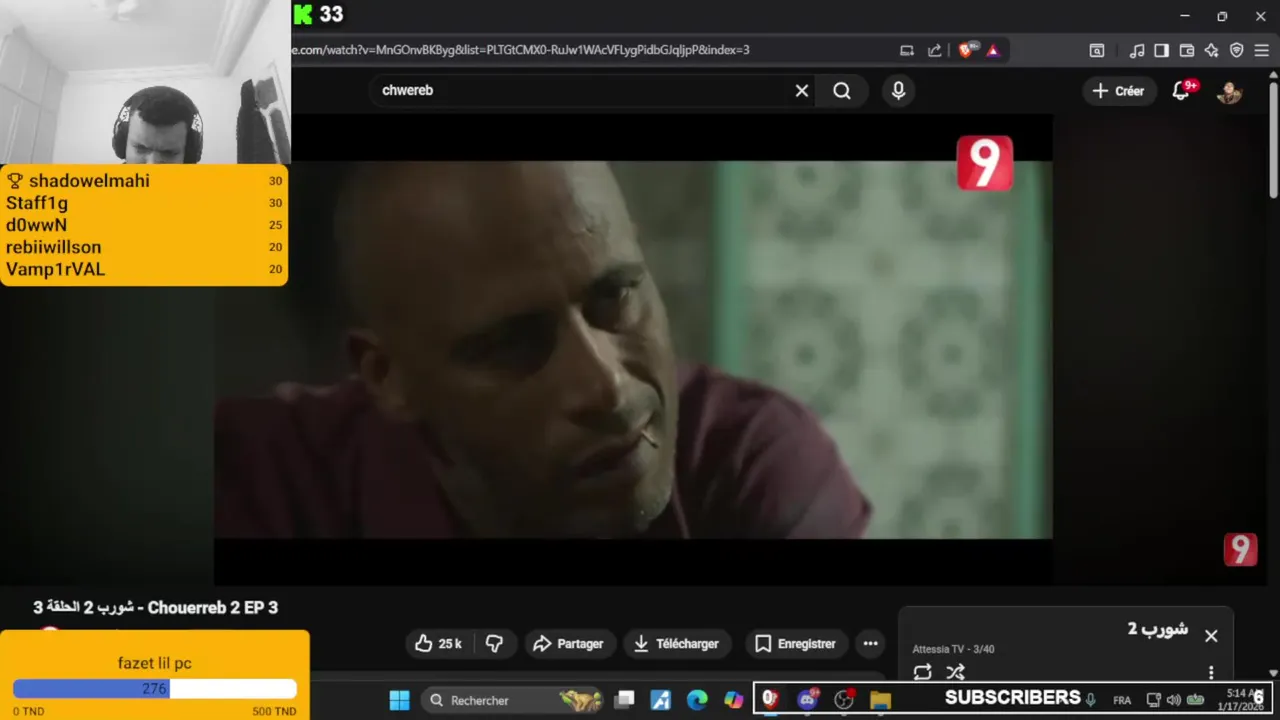Viewport: 1280px width, 720px height.
Task: Open the network tray icon
Action: click(1153, 700)
